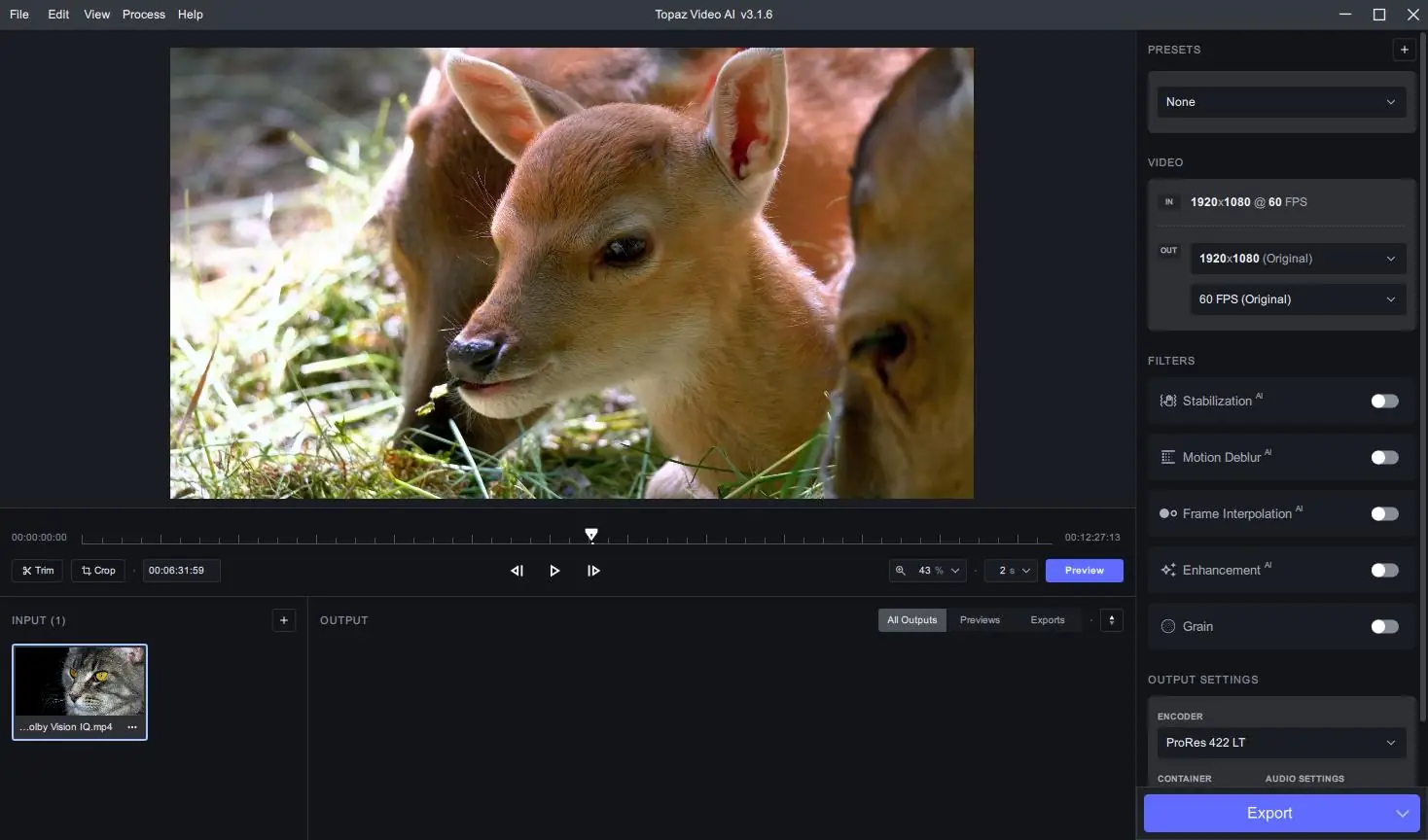The image size is (1428, 840).
Task: Click the CONTAINER label
Action: (1184, 779)
